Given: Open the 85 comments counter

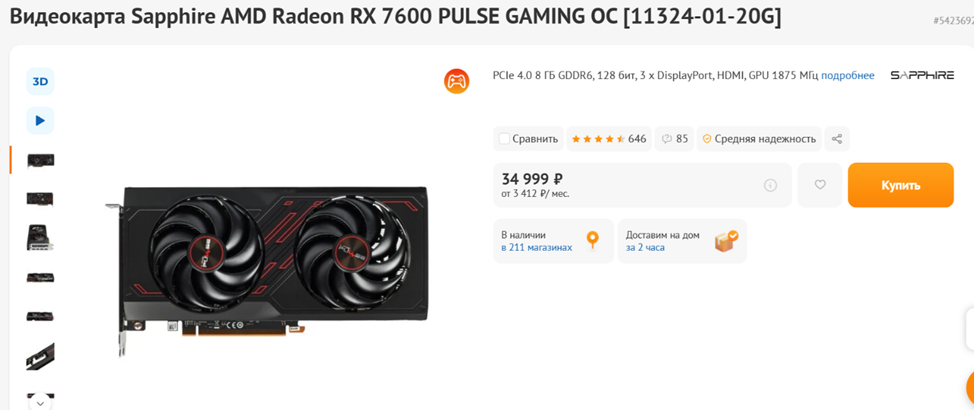Looking at the screenshot, I should click(x=675, y=139).
